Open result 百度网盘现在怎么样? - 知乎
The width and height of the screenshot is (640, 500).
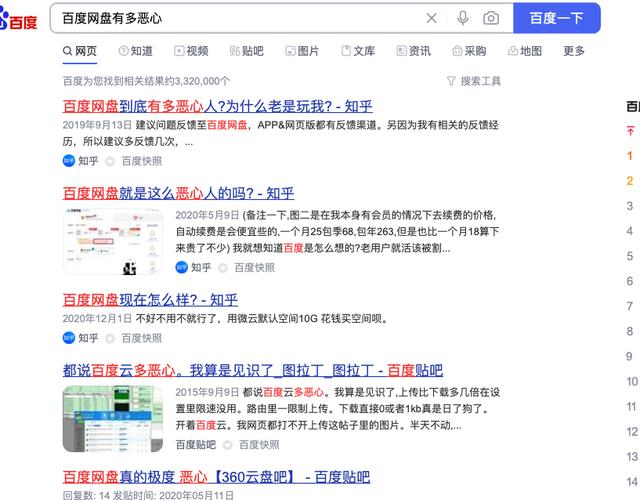150,300
